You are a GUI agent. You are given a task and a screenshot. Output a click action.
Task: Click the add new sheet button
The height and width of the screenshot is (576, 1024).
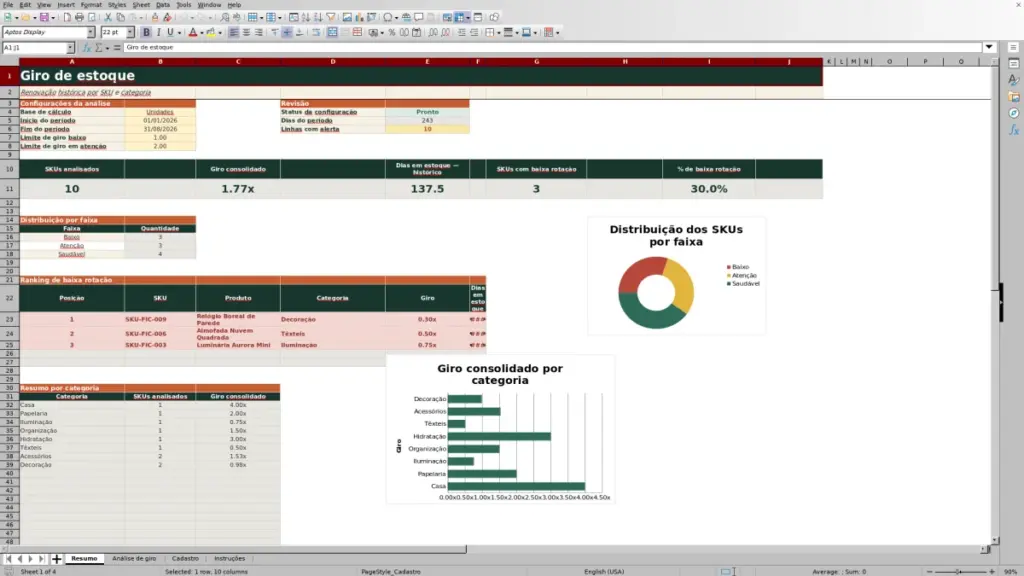pyautogui.click(x=57, y=558)
